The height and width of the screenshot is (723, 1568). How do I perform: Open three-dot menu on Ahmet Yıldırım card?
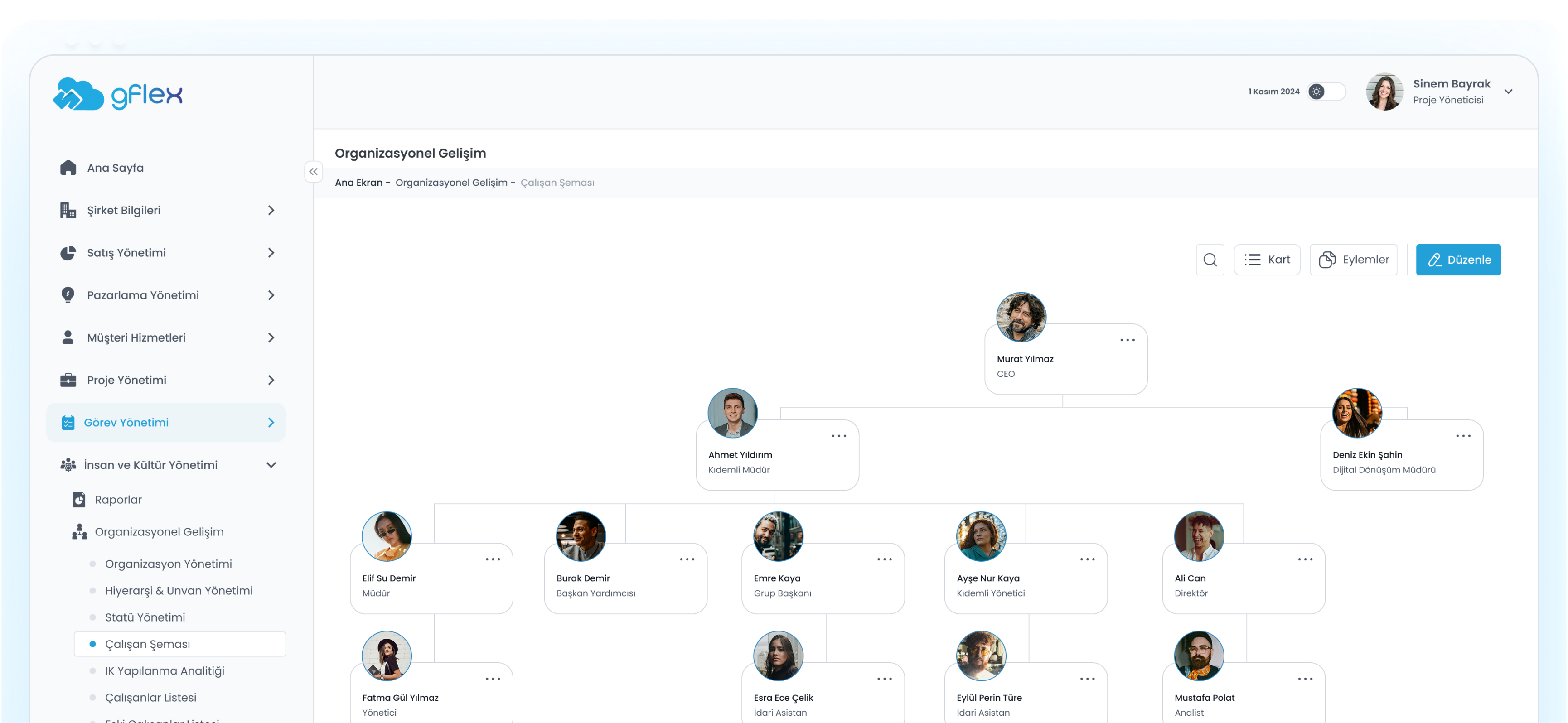pos(838,436)
